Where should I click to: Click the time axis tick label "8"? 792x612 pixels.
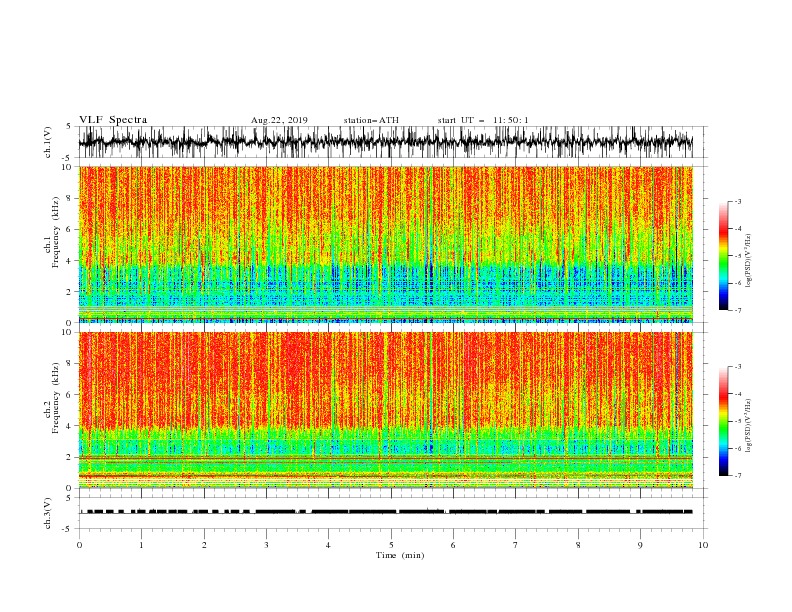(578, 545)
